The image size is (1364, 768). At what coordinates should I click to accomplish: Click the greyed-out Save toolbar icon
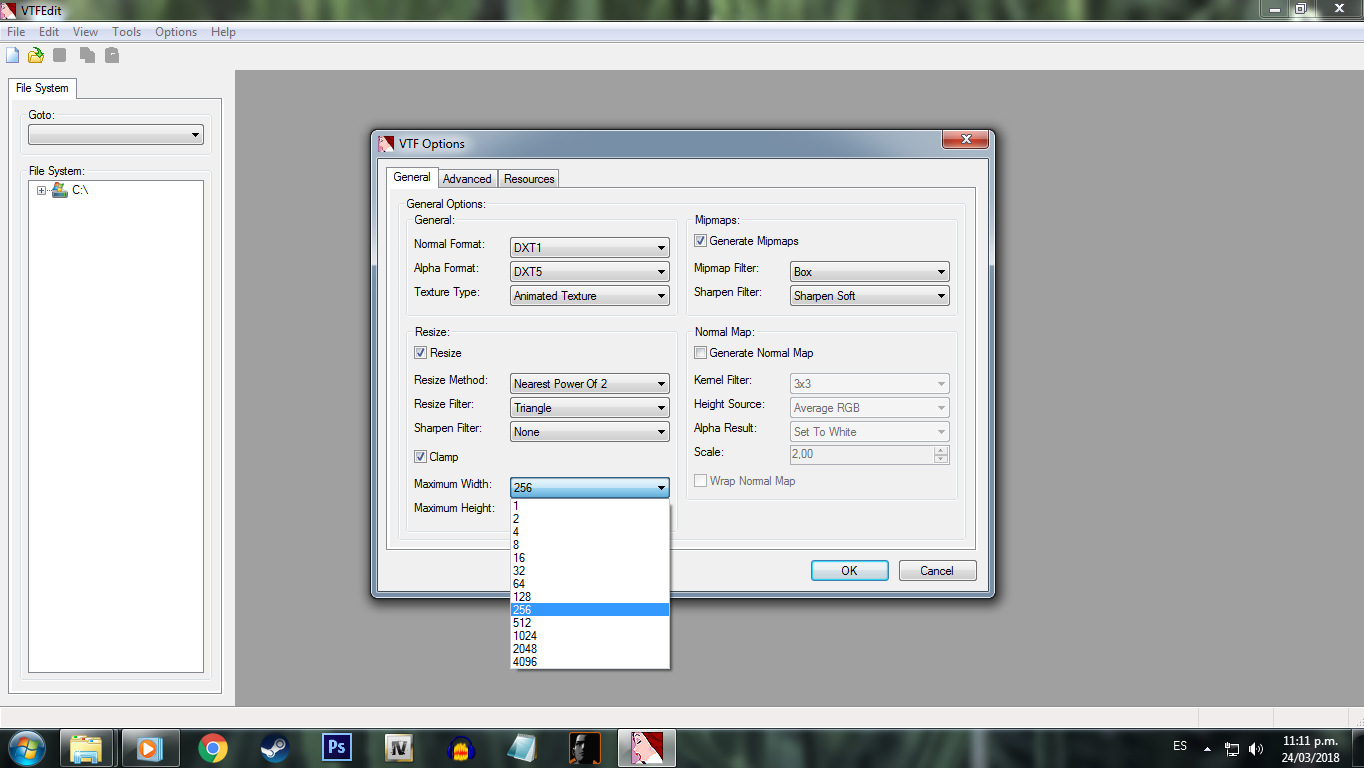[60, 55]
